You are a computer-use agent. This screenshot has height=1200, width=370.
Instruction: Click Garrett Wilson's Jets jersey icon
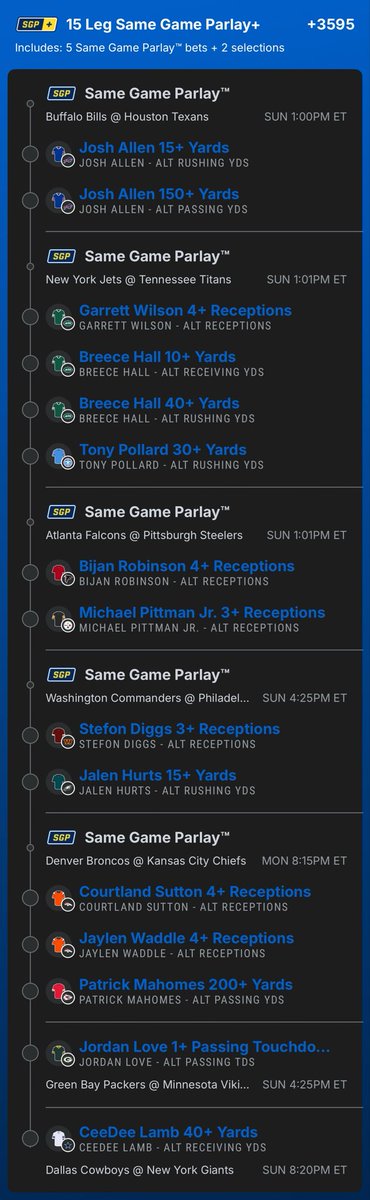click(x=60, y=318)
